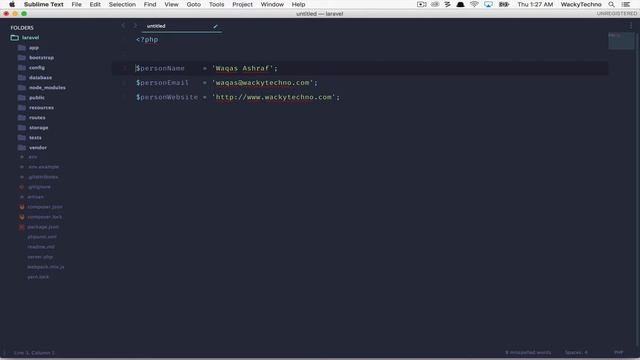Open the tab options menu at top right
640x360 pixels.
pyautogui.click(x=631, y=26)
